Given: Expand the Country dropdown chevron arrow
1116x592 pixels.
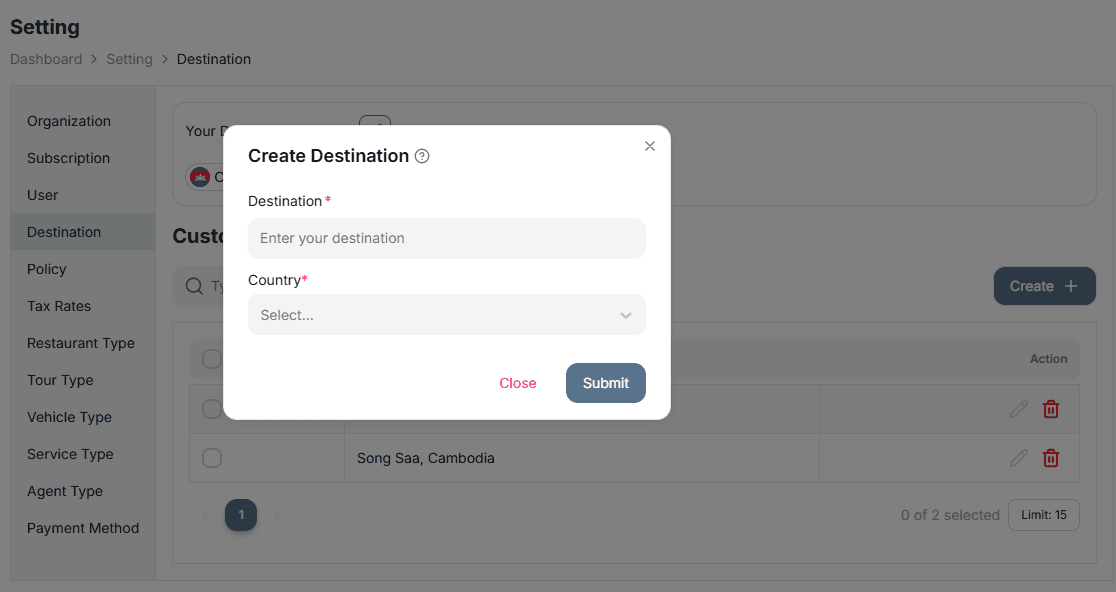Looking at the screenshot, I should tap(626, 315).
